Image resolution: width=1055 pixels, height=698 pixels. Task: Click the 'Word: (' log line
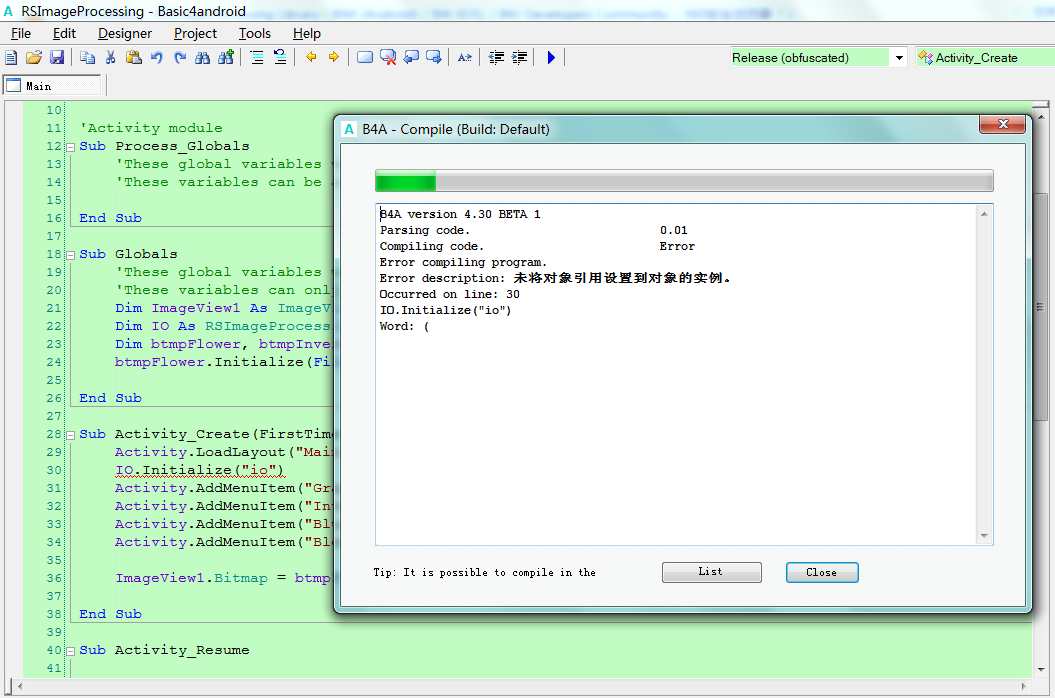point(404,326)
